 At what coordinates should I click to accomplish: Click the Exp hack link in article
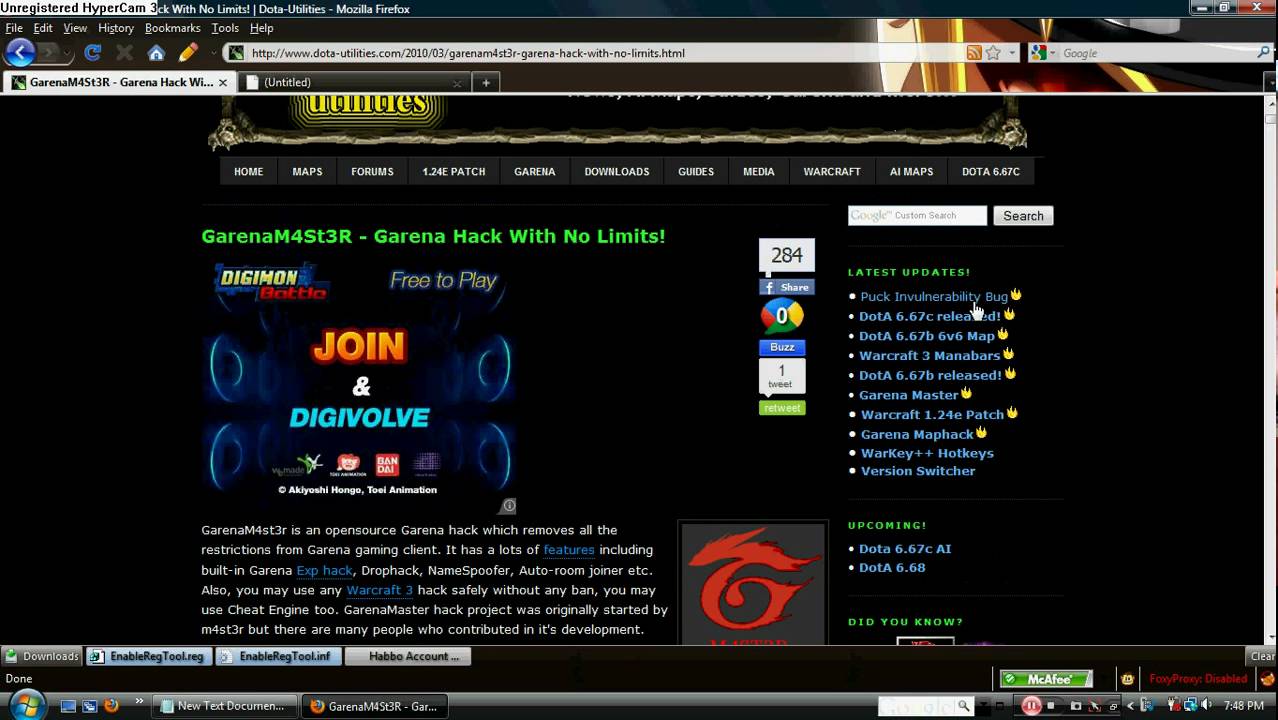[324, 571]
